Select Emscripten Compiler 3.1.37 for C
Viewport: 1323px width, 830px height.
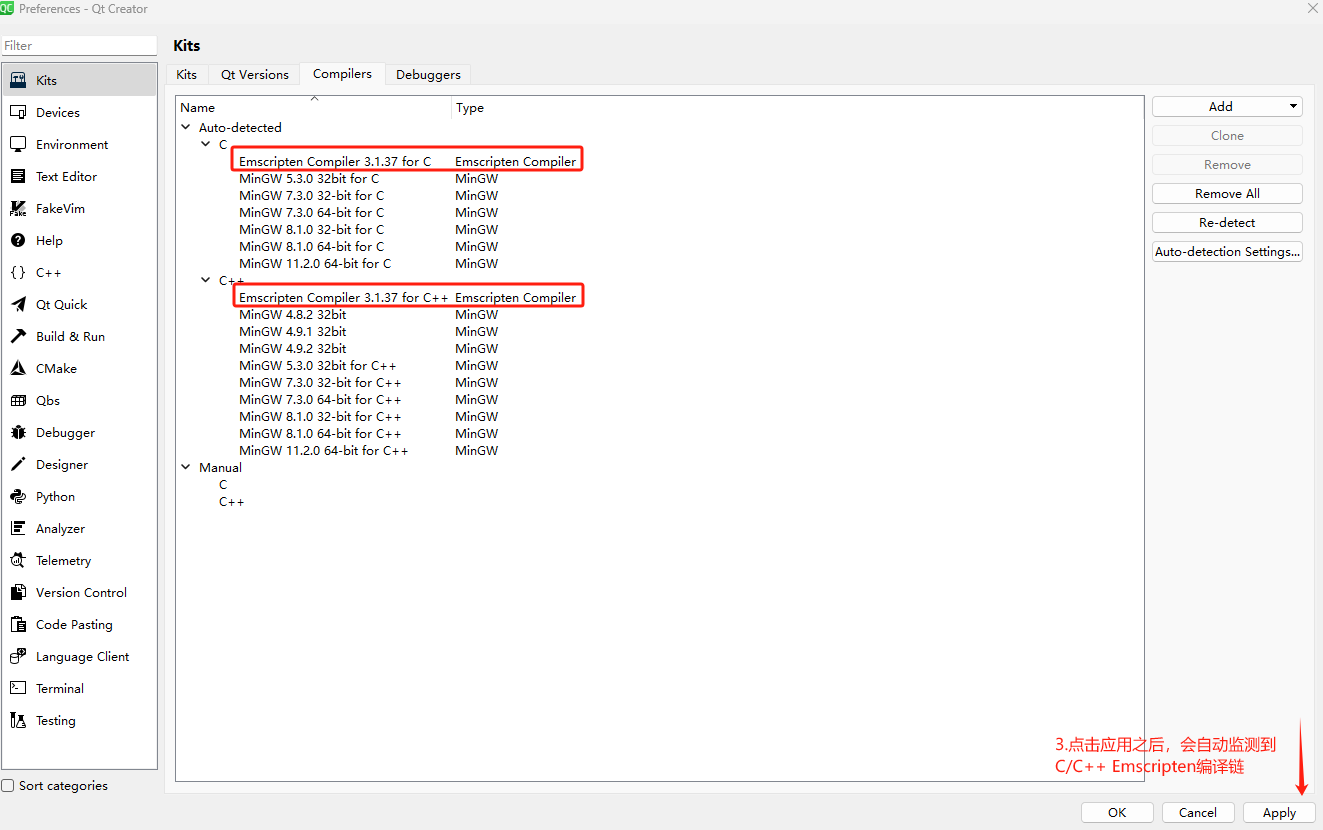point(335,161)
